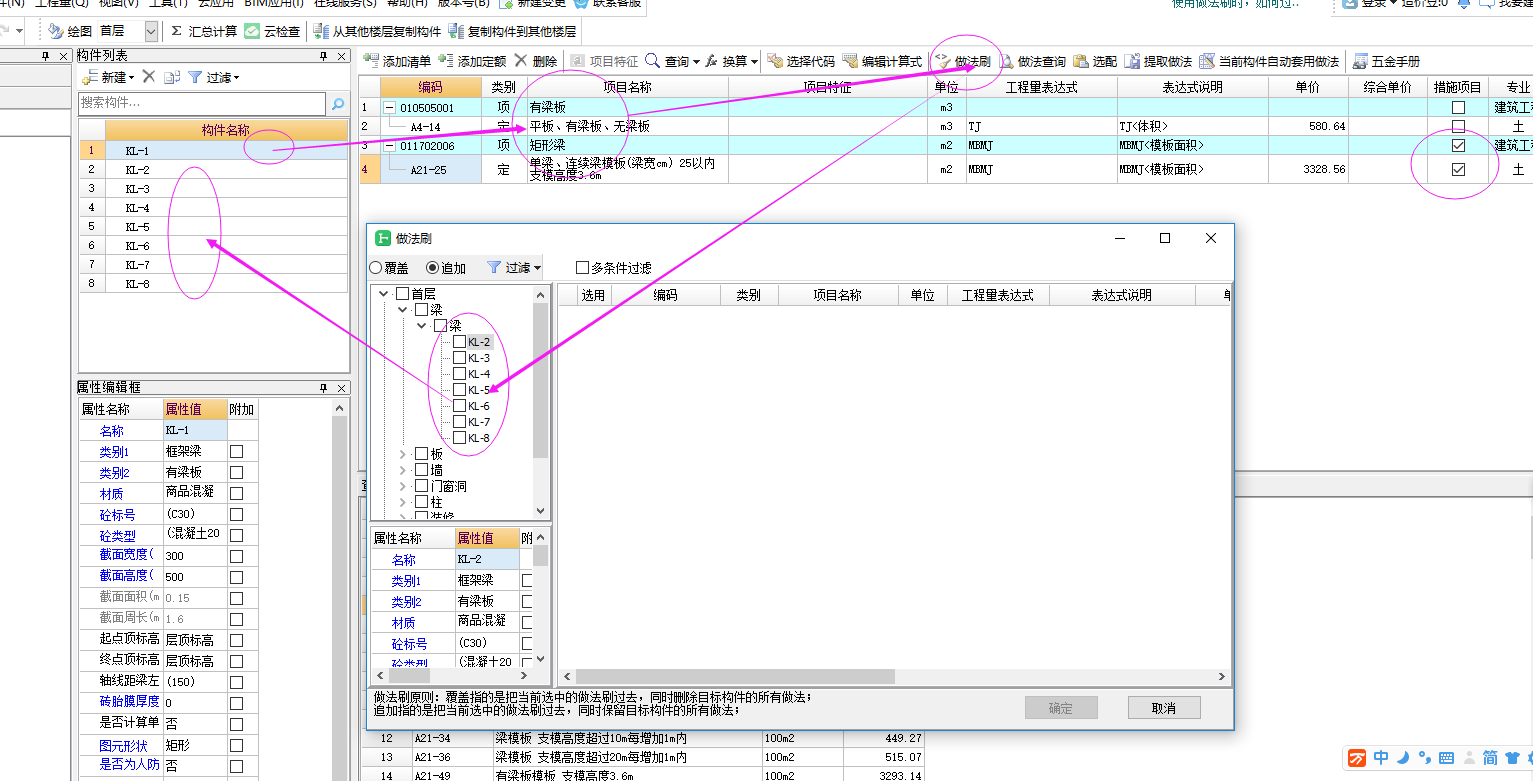Click the 简 tray icon

(1489, 758)
